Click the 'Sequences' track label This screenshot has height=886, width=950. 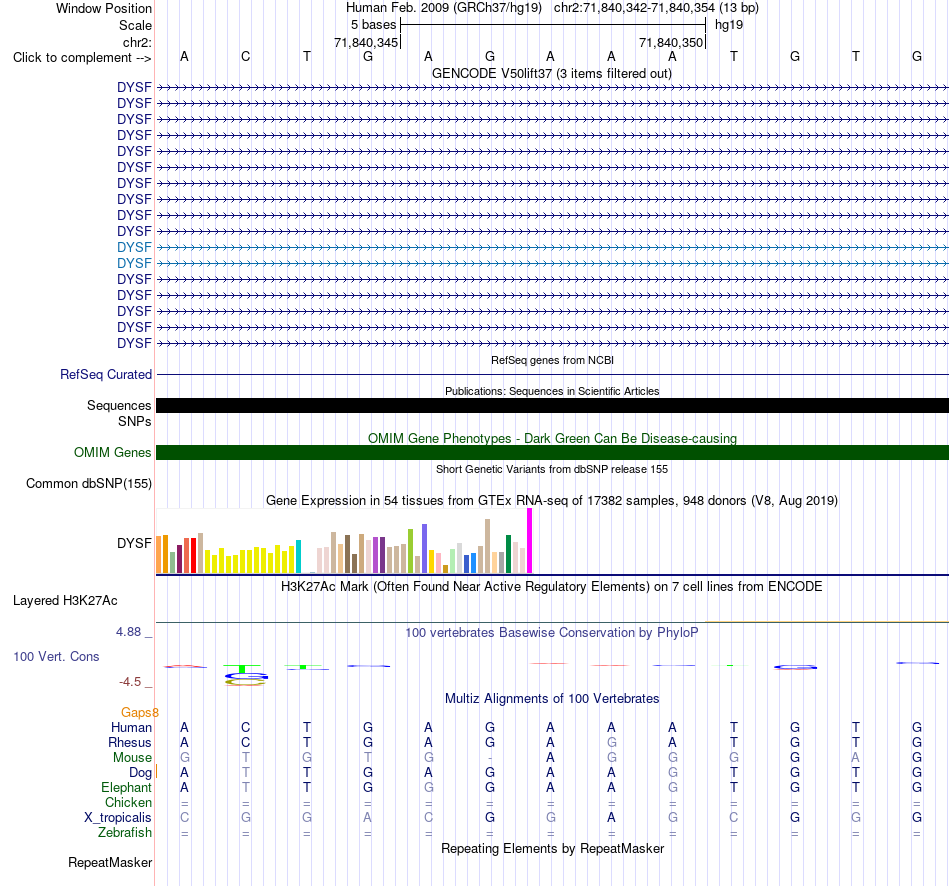[x=119, y=405]
